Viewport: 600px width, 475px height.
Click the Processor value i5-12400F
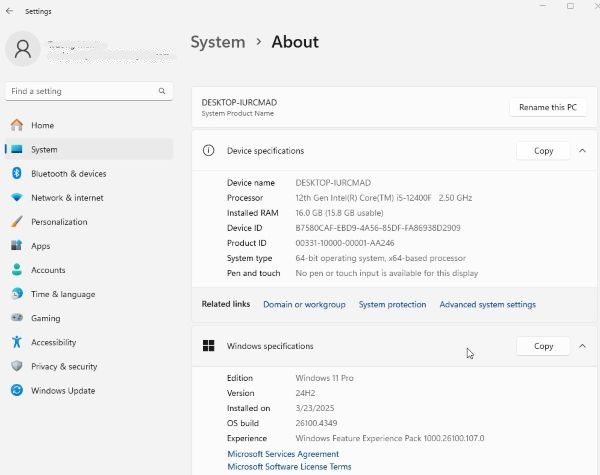383,198
